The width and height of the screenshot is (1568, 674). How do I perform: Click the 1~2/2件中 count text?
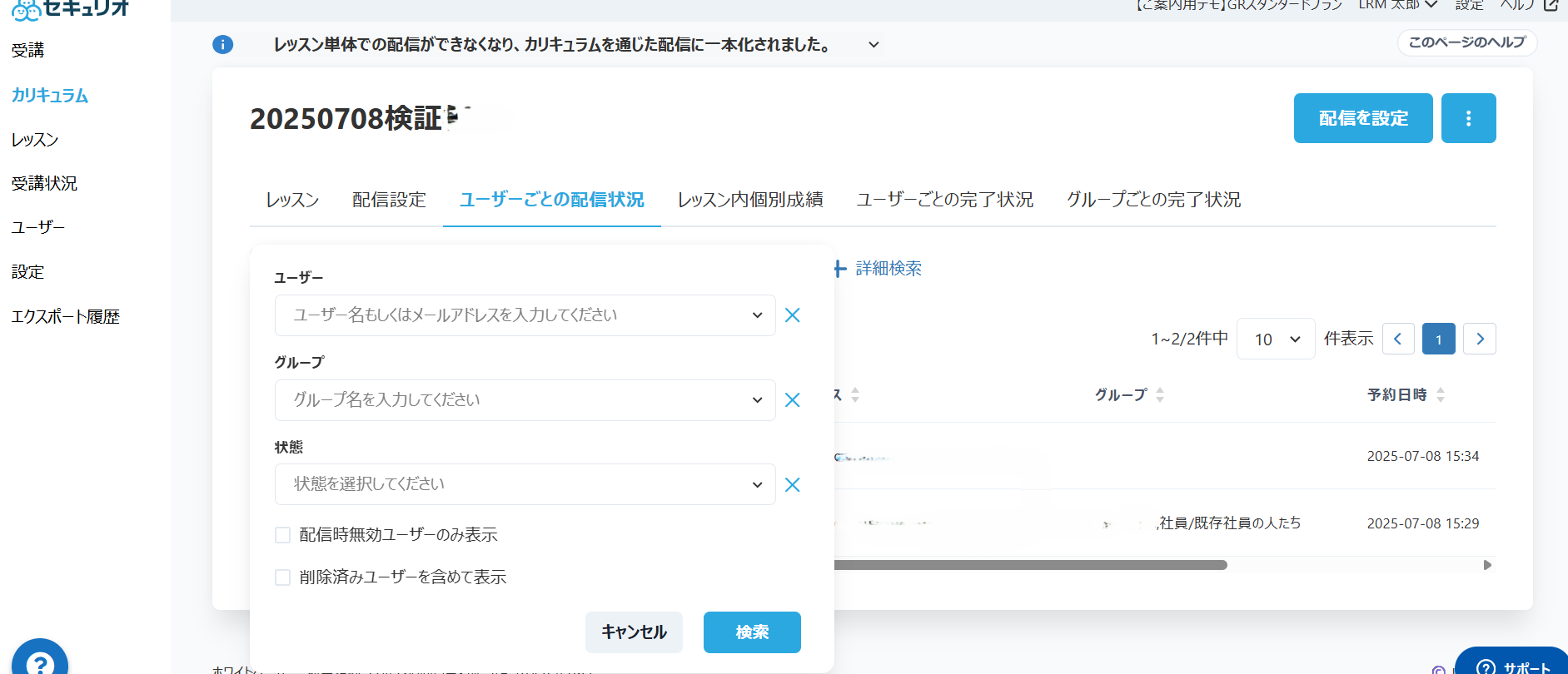[1189, 339]
